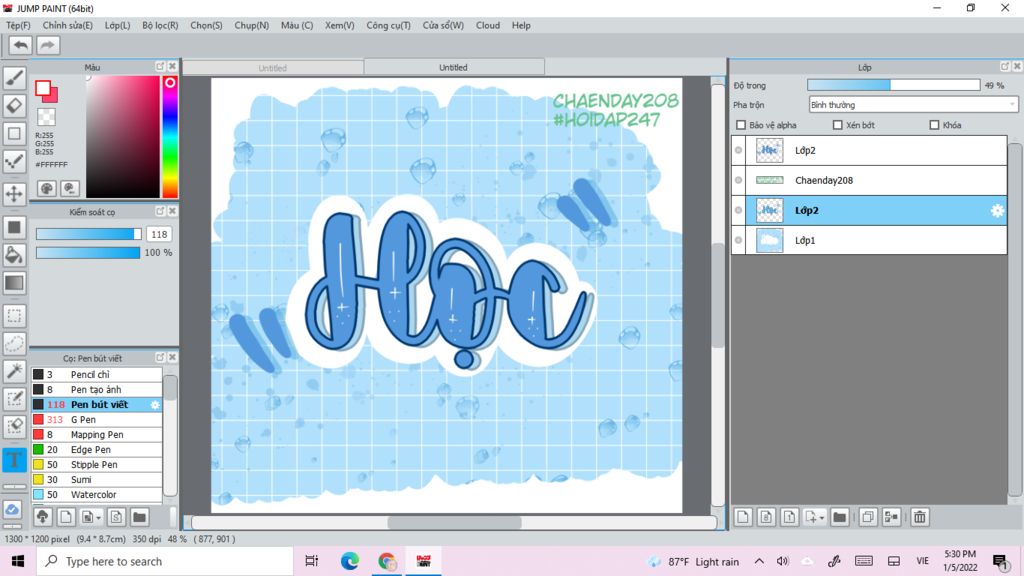Open Microsoft Edge from the taskbar
Viewport: 1024px width, 576px height.
(x=349, y=561)
